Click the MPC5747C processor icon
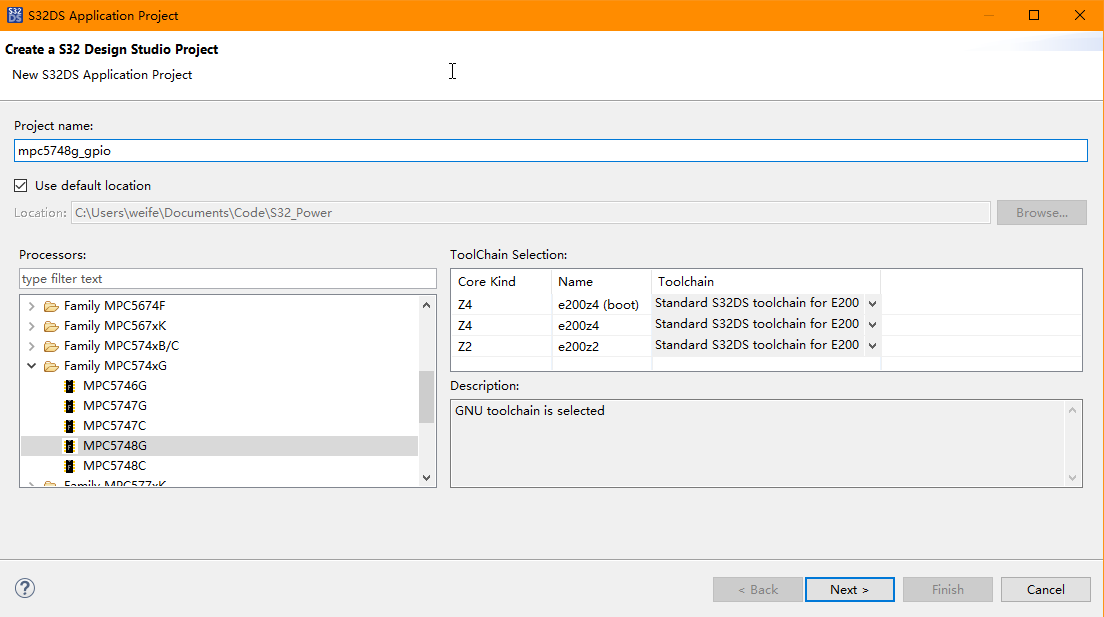 pos(69,425)
